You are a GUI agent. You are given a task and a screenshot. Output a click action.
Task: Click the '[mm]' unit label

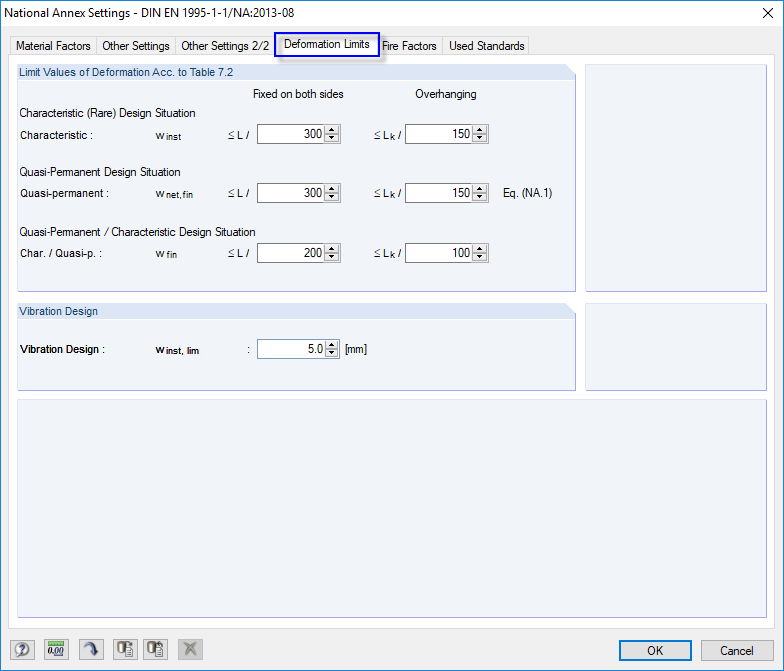(x=356, y=349)
